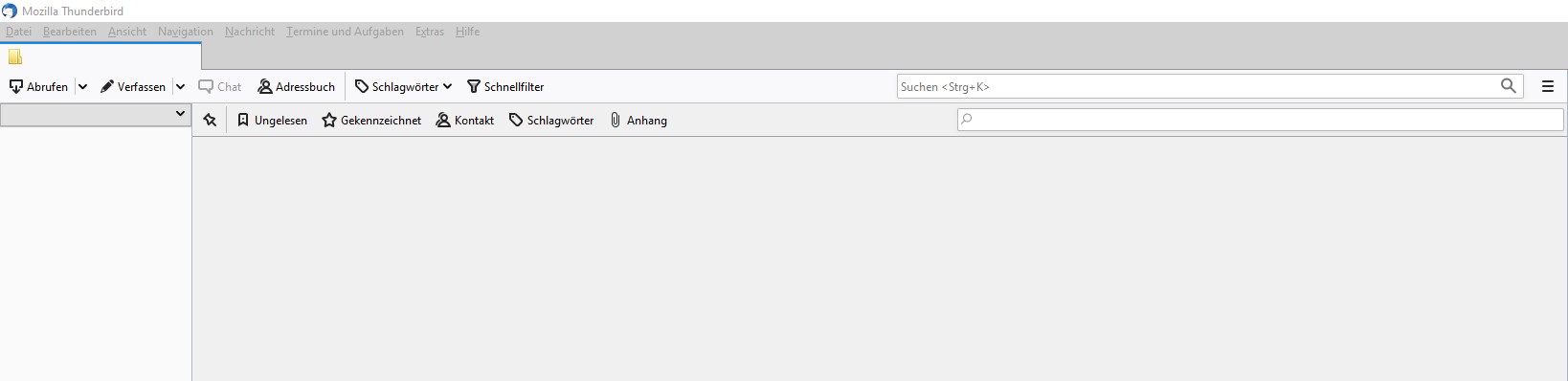The width and height of the screenshot is (1568, 381).
Task: Open the Extras menu
Action: [x=430, y=32]
